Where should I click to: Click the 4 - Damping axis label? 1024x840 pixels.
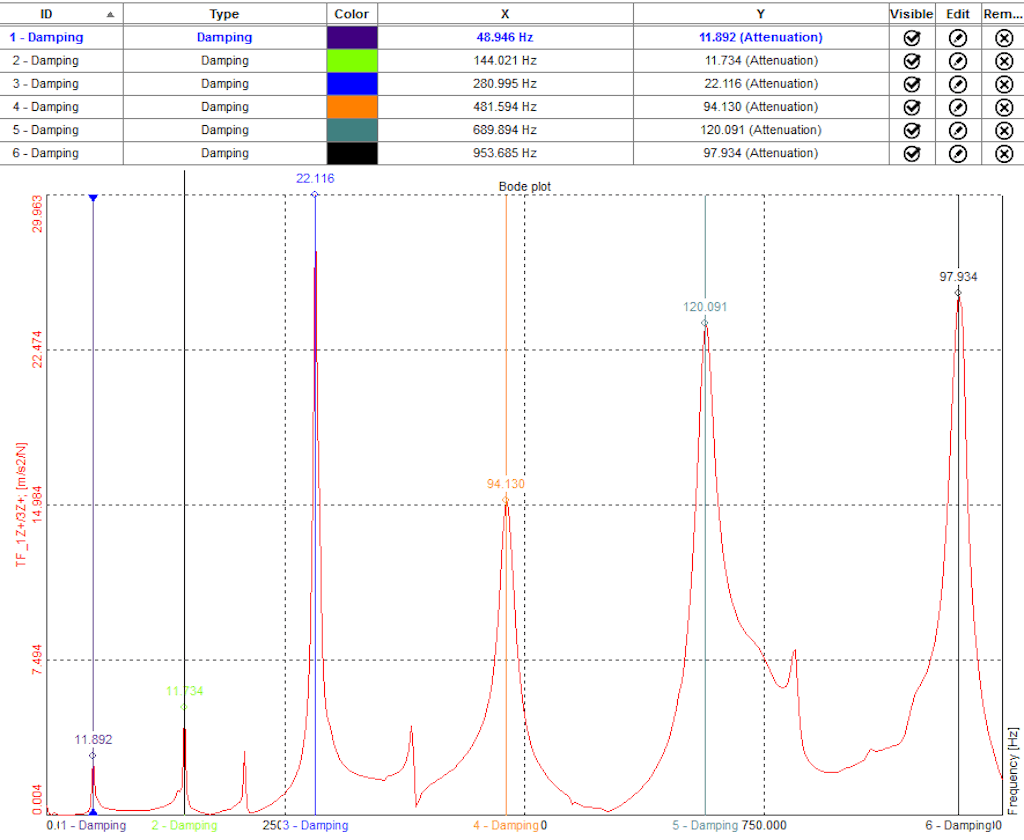506,826
